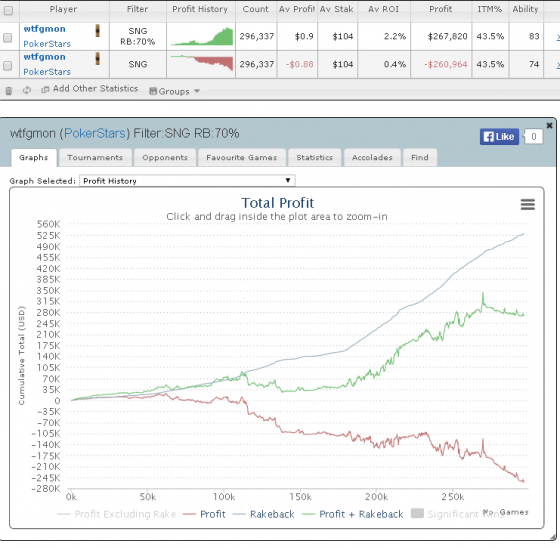Click PokerStars link in second row

click(47, 72)
